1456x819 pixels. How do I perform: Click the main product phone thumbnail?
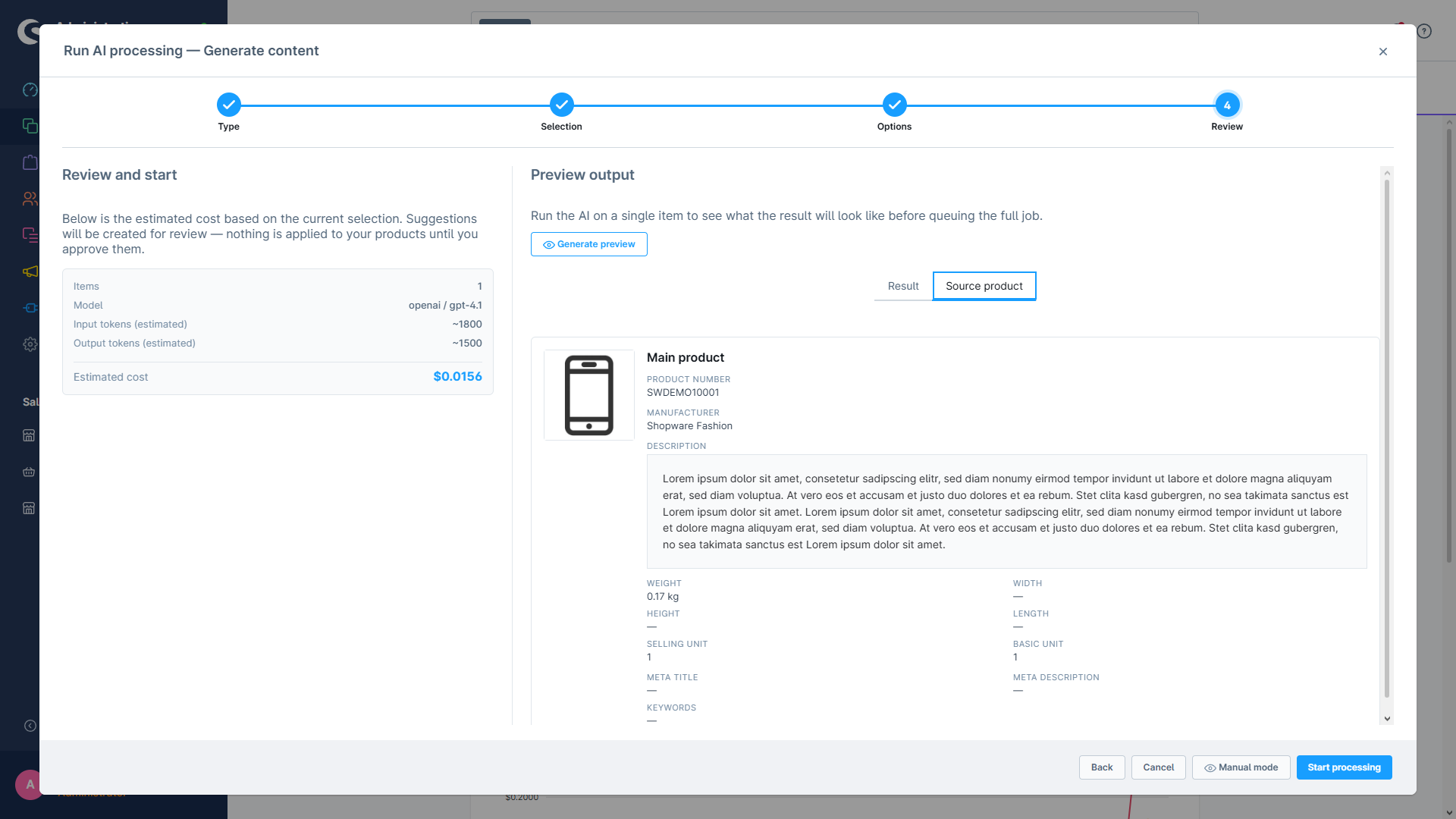tap(589, 395)
